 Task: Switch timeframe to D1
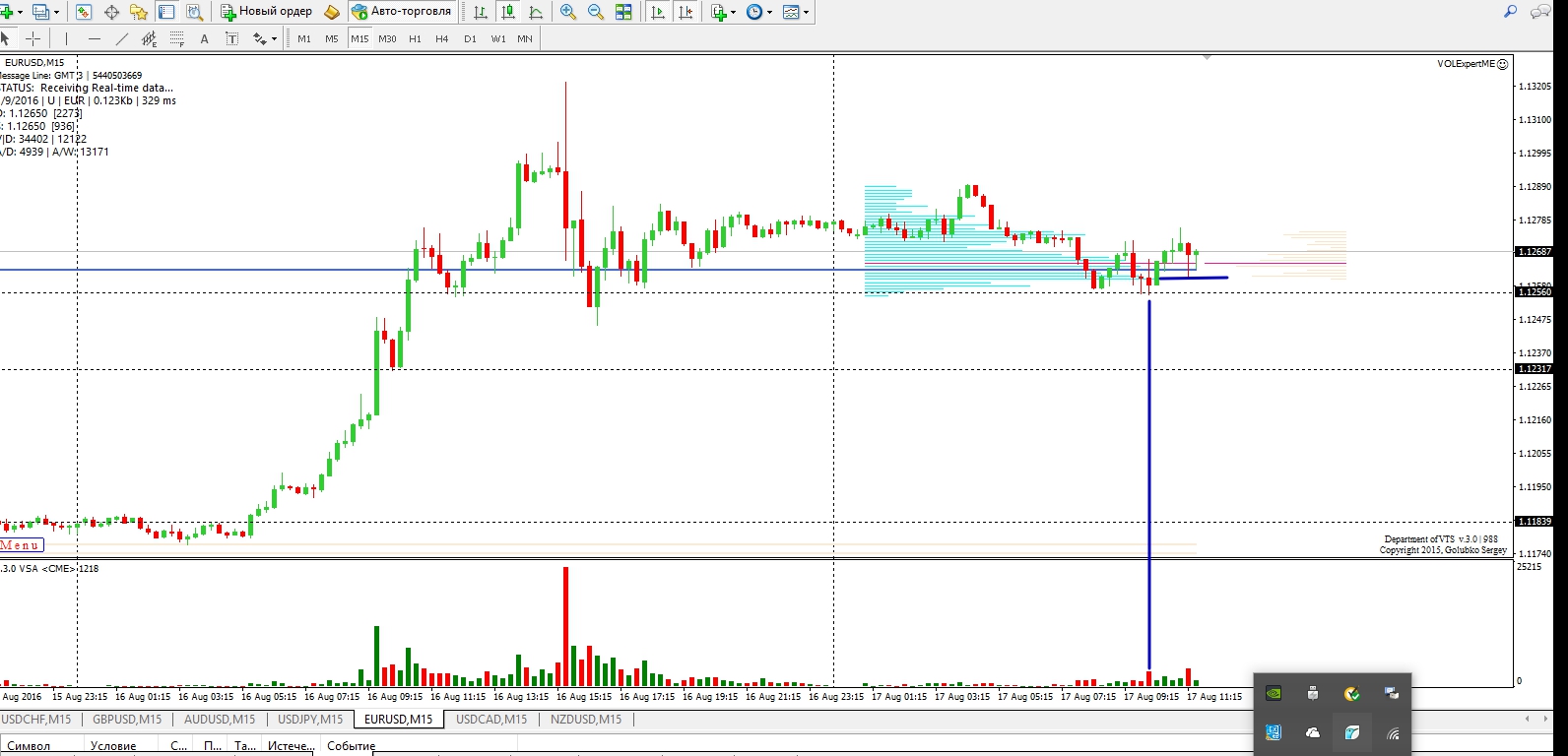(x=470, y=38)
